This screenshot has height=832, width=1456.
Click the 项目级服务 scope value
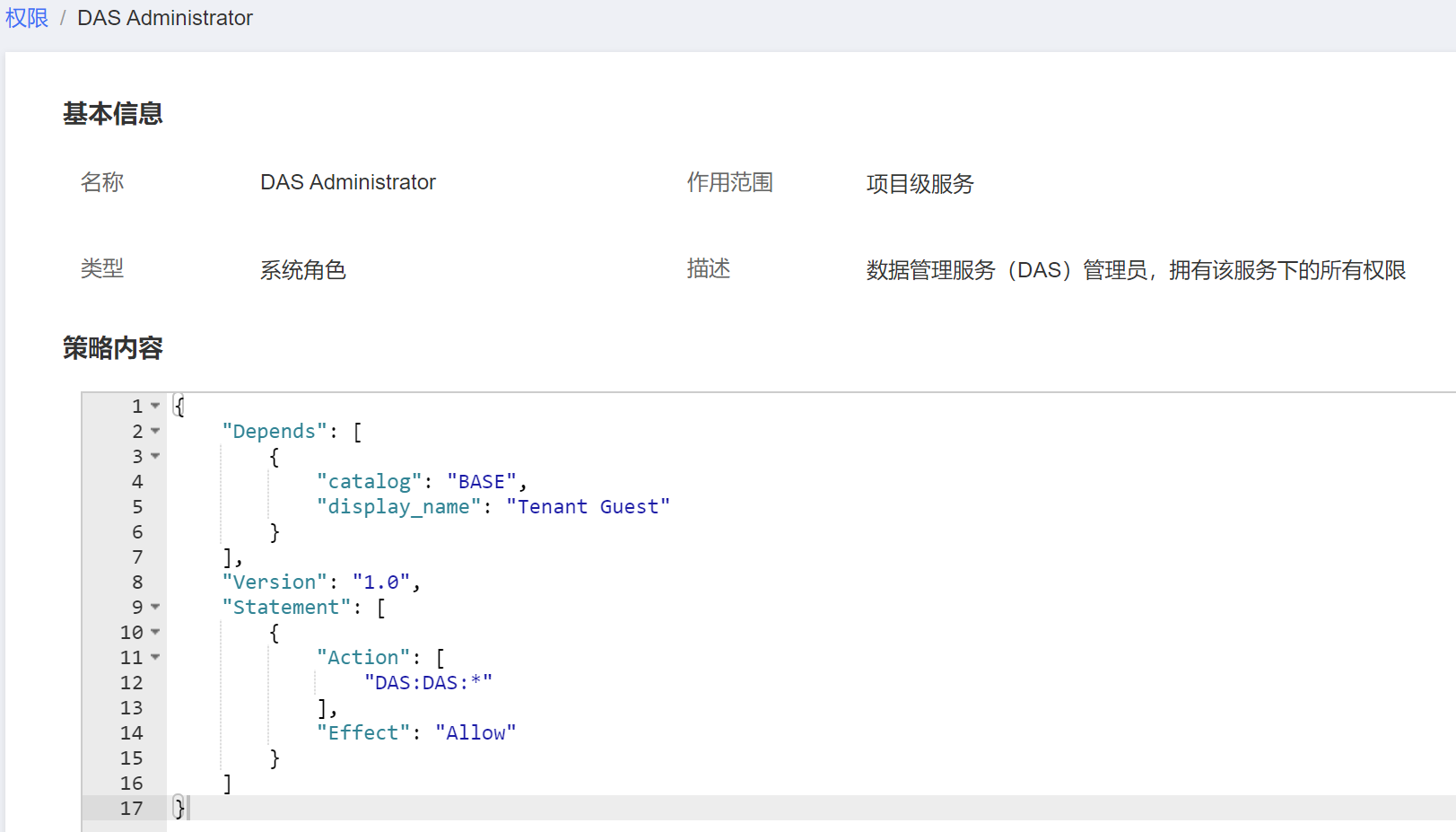click(x=920, y=183)
